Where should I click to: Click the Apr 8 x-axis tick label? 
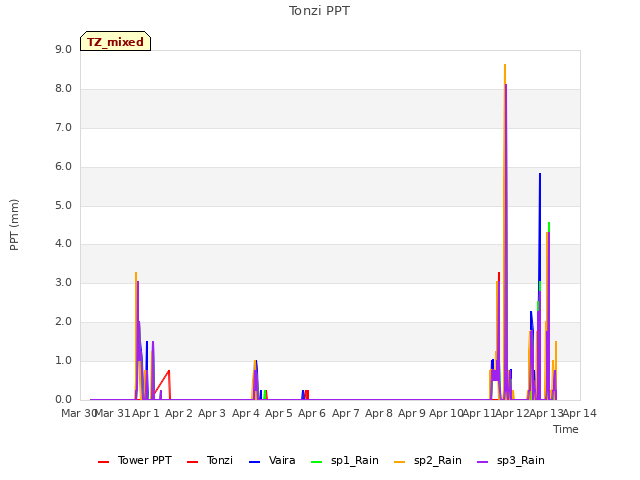379,413
